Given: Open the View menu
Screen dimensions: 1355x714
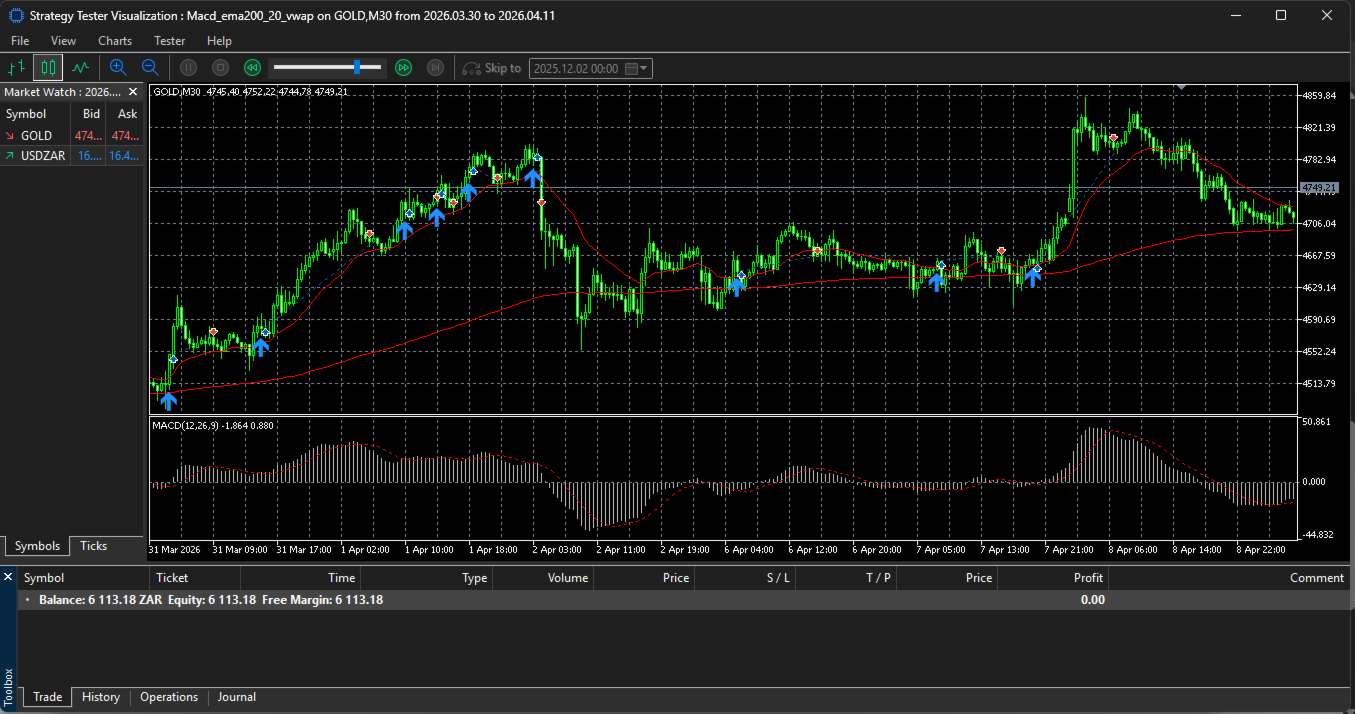Looking at the screenshot, I should click(x=63, y=41).
